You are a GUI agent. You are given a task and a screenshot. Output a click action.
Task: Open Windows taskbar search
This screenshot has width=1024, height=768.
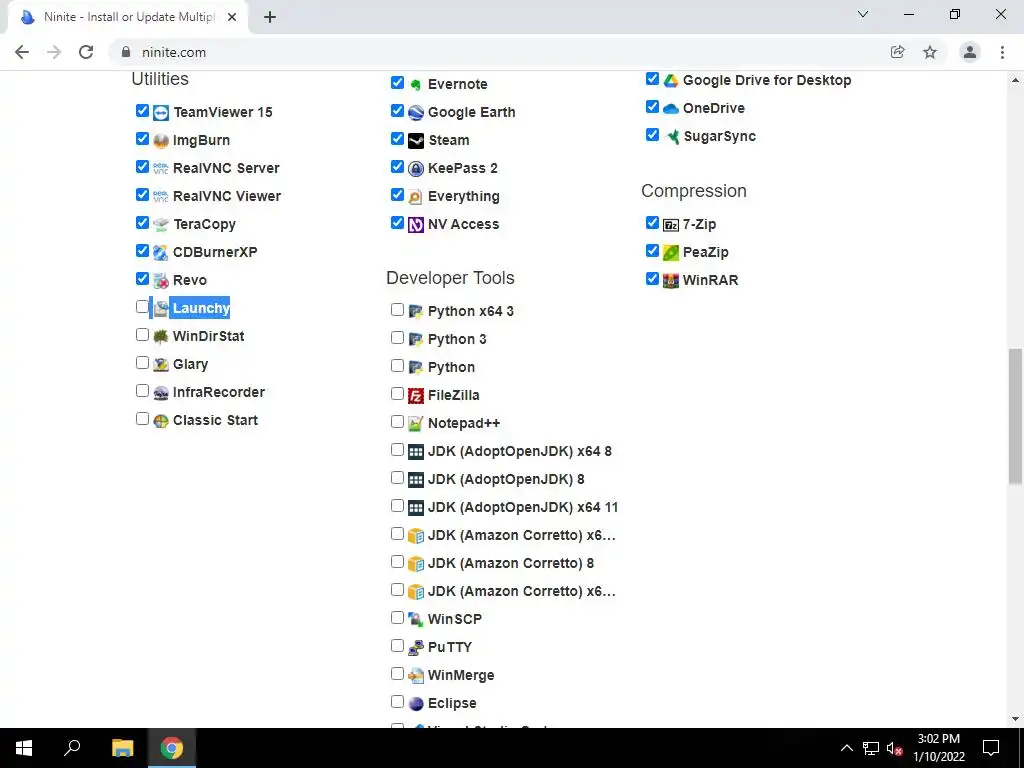point(72,748)
